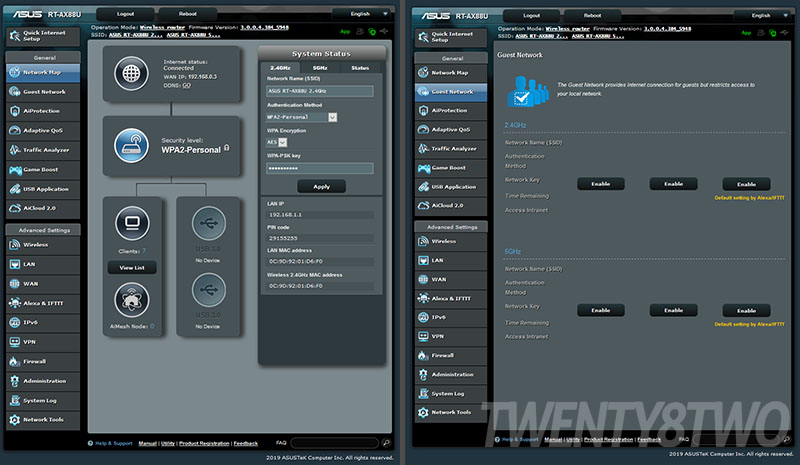Click the router security level icon
The image size is (800, 465).
tap(131, 145)
